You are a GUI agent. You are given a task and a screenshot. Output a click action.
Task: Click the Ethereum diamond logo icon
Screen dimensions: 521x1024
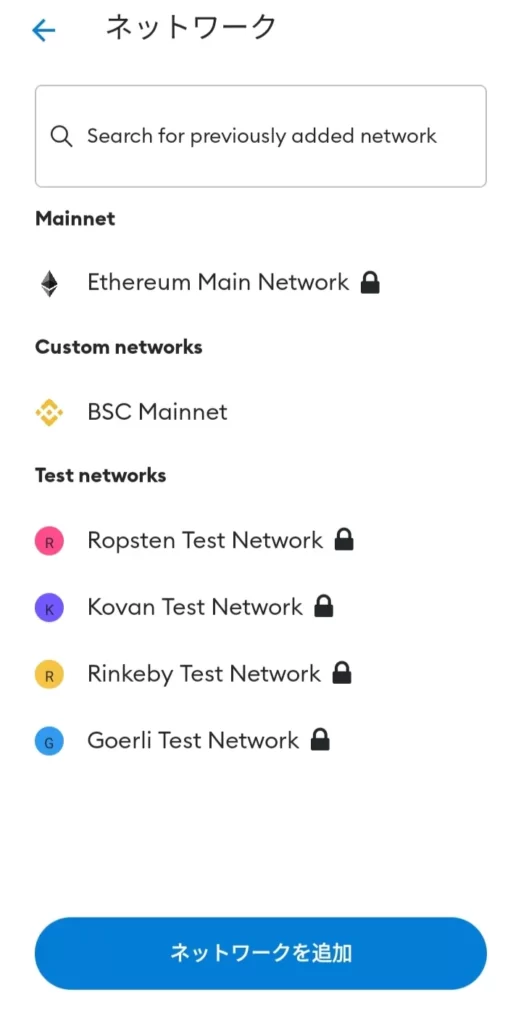click(x=49, y=283)
